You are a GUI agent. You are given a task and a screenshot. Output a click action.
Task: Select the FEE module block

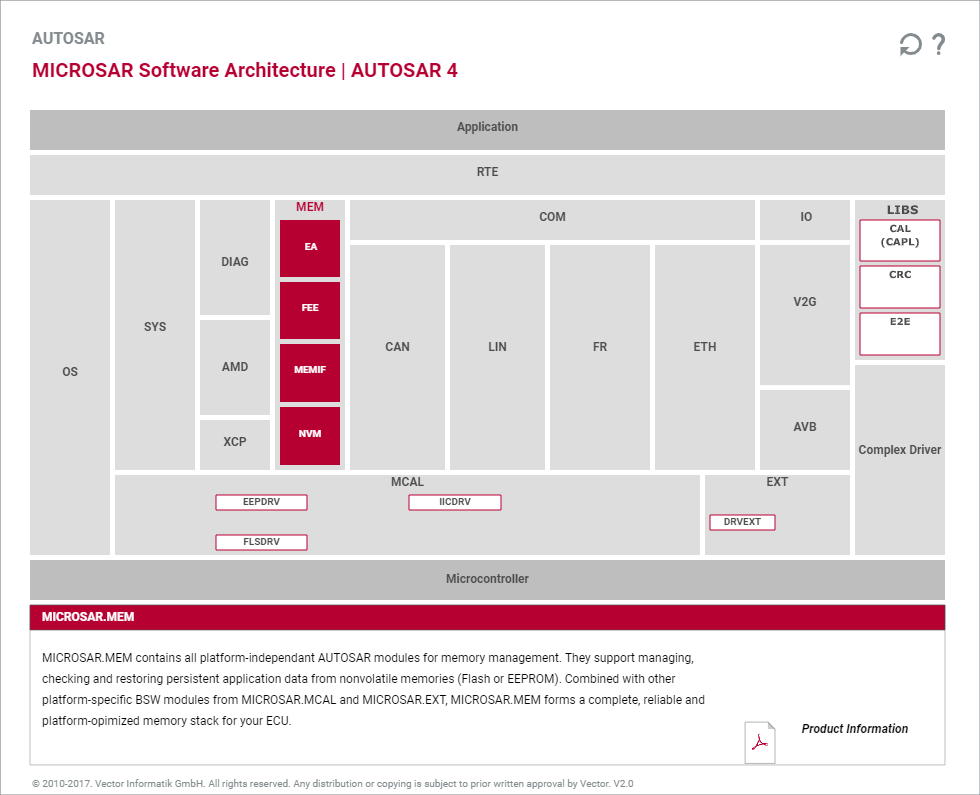[x=310, y=310]
